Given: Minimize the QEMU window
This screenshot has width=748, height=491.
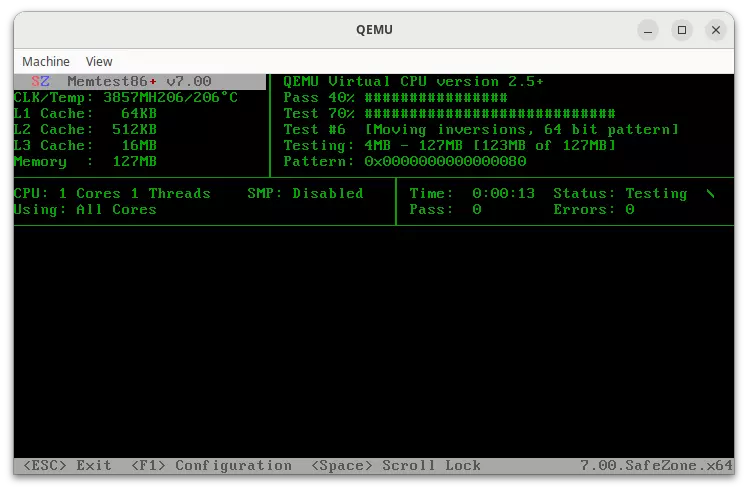Looking at the screenshot, I should [648, 30].
